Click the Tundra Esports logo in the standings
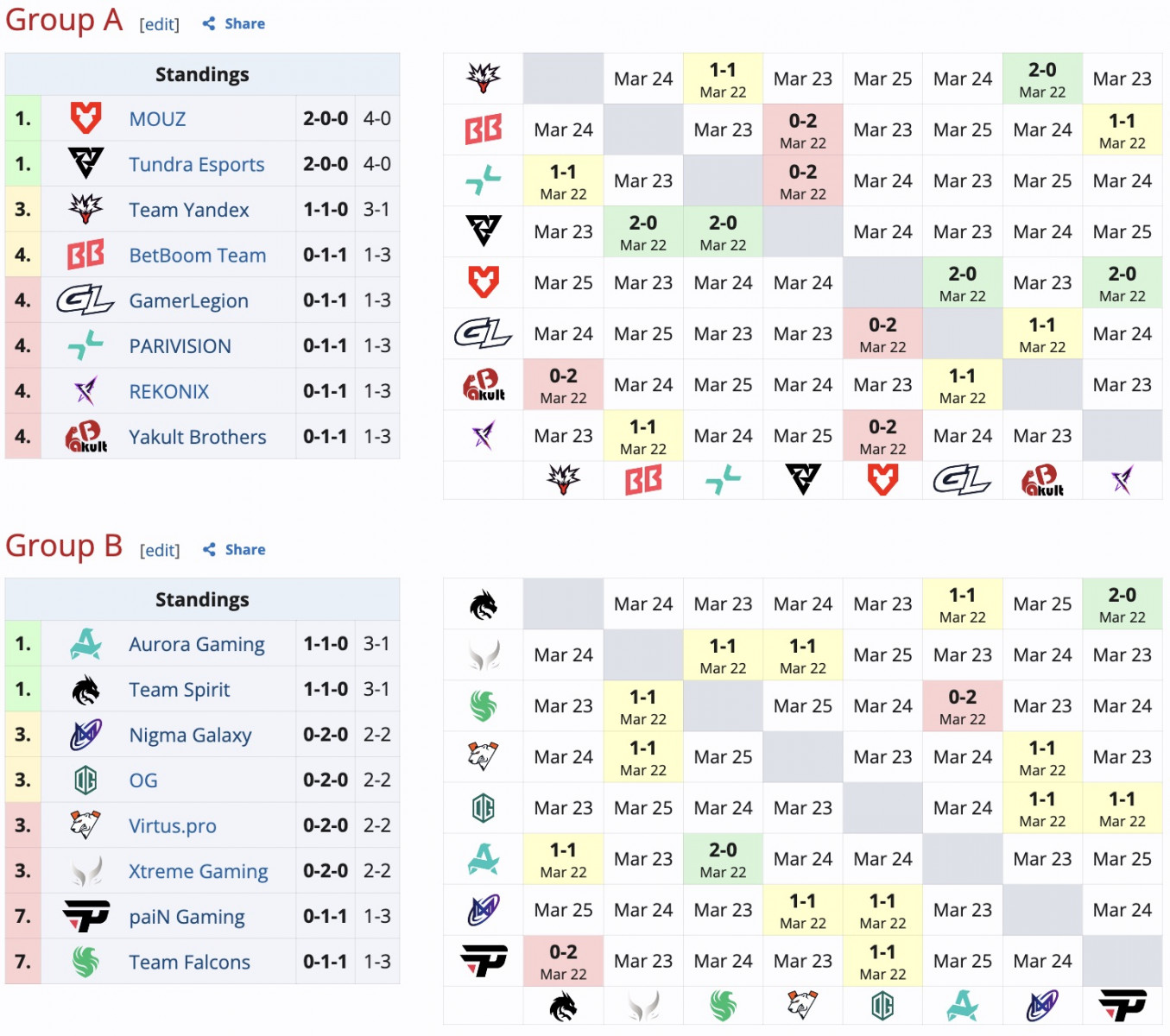The image size is (1170, 1036). click(x=85, y=163)
